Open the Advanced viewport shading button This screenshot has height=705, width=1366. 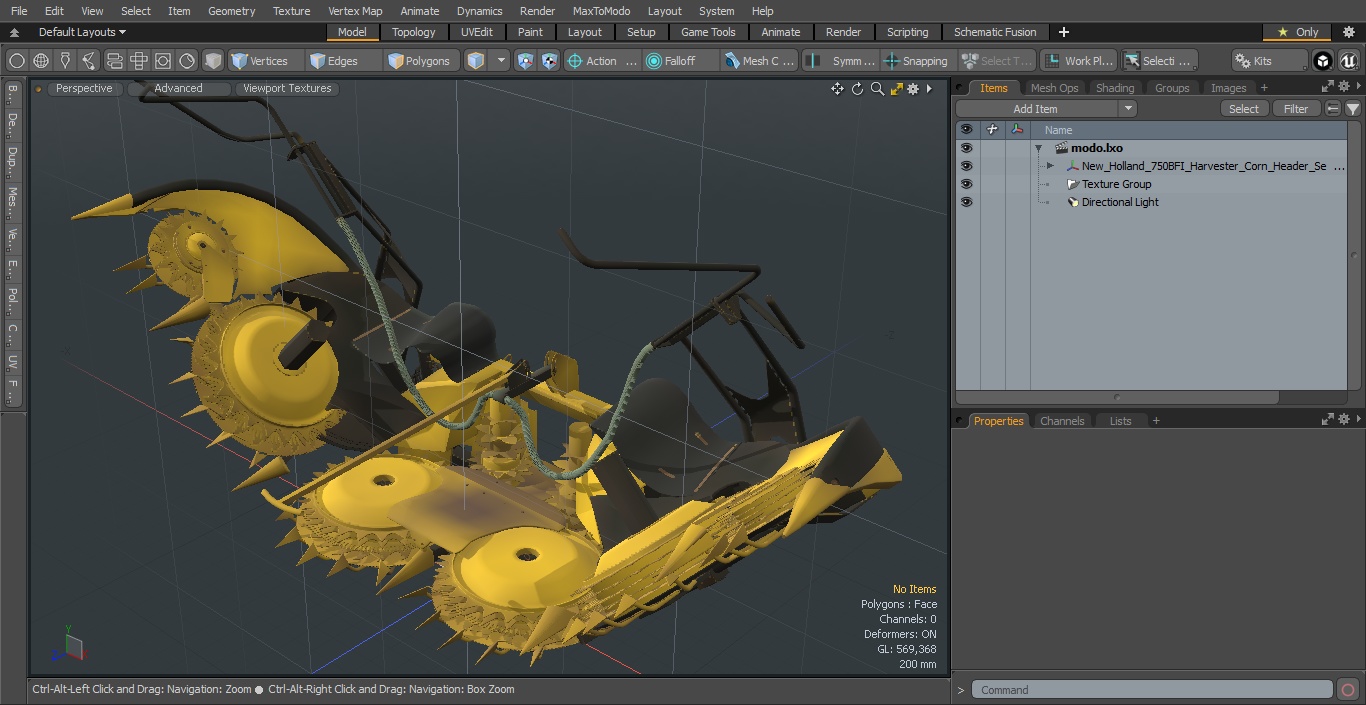(178, 88)
